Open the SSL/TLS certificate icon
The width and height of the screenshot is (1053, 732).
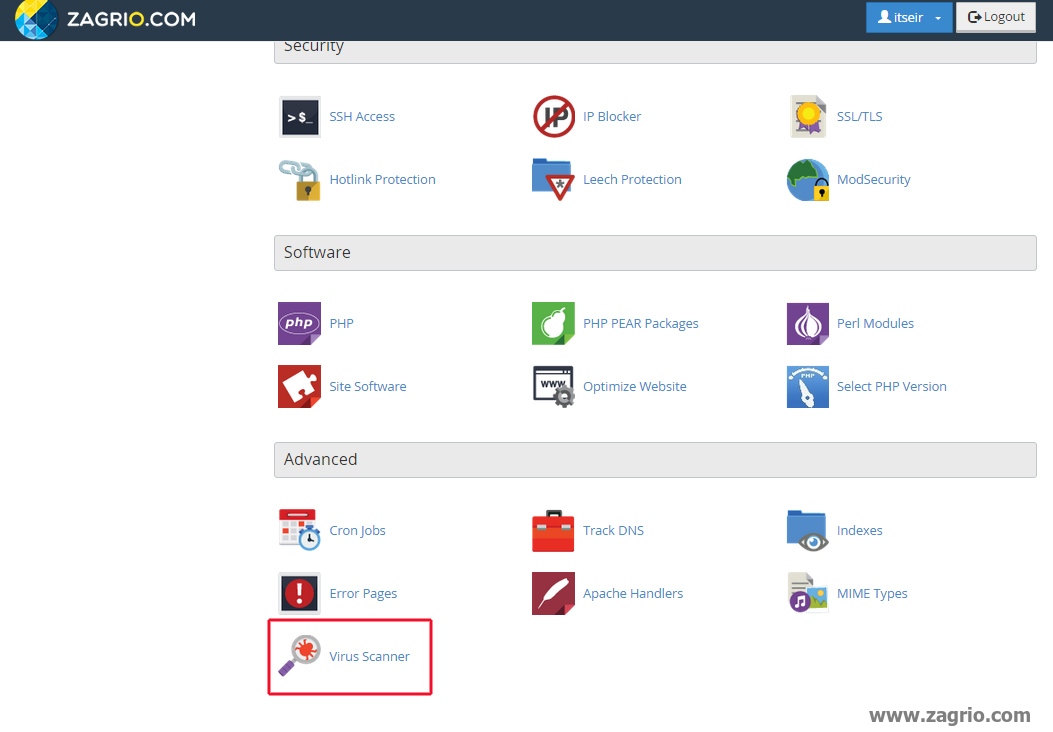point(807,117)
